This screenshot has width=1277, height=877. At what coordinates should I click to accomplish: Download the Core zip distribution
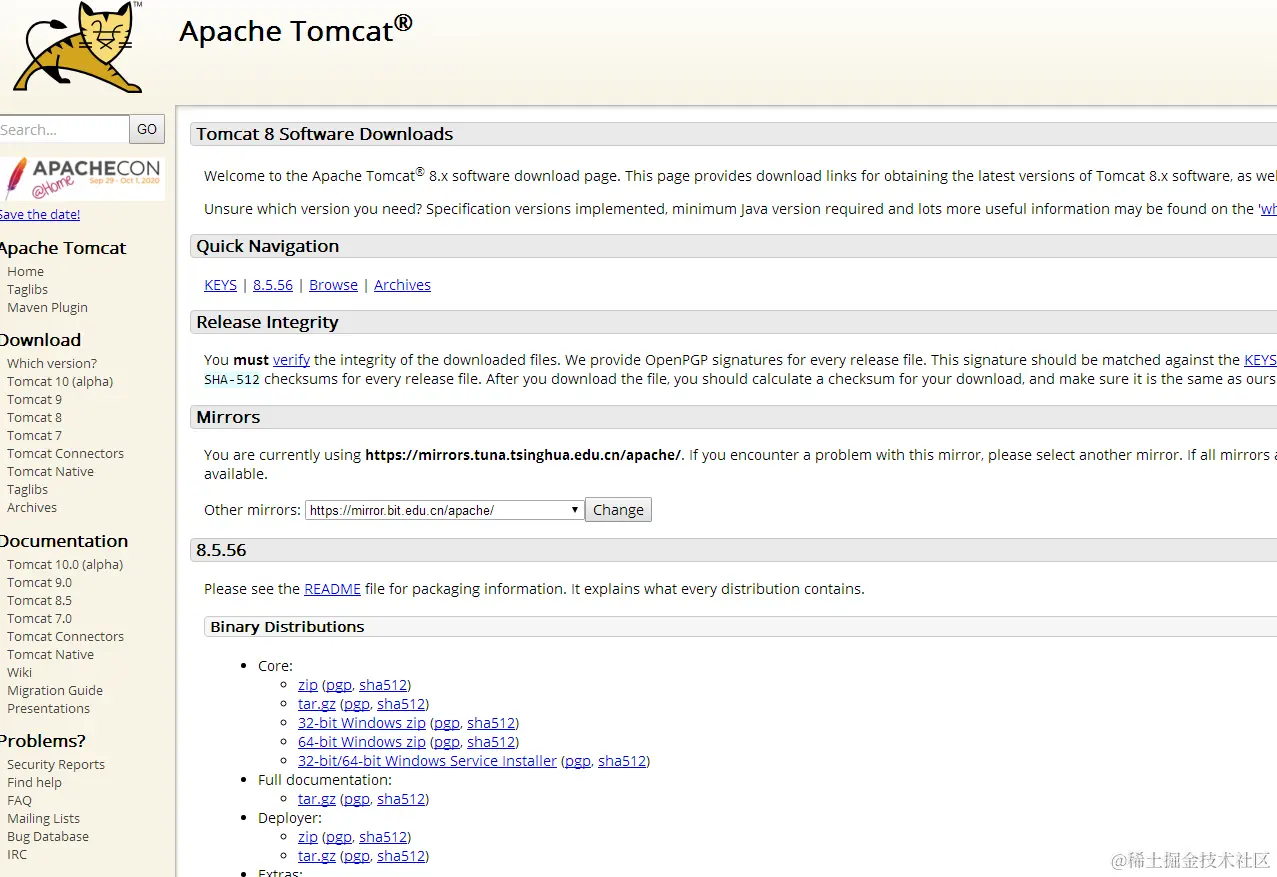tap(308, 685)
